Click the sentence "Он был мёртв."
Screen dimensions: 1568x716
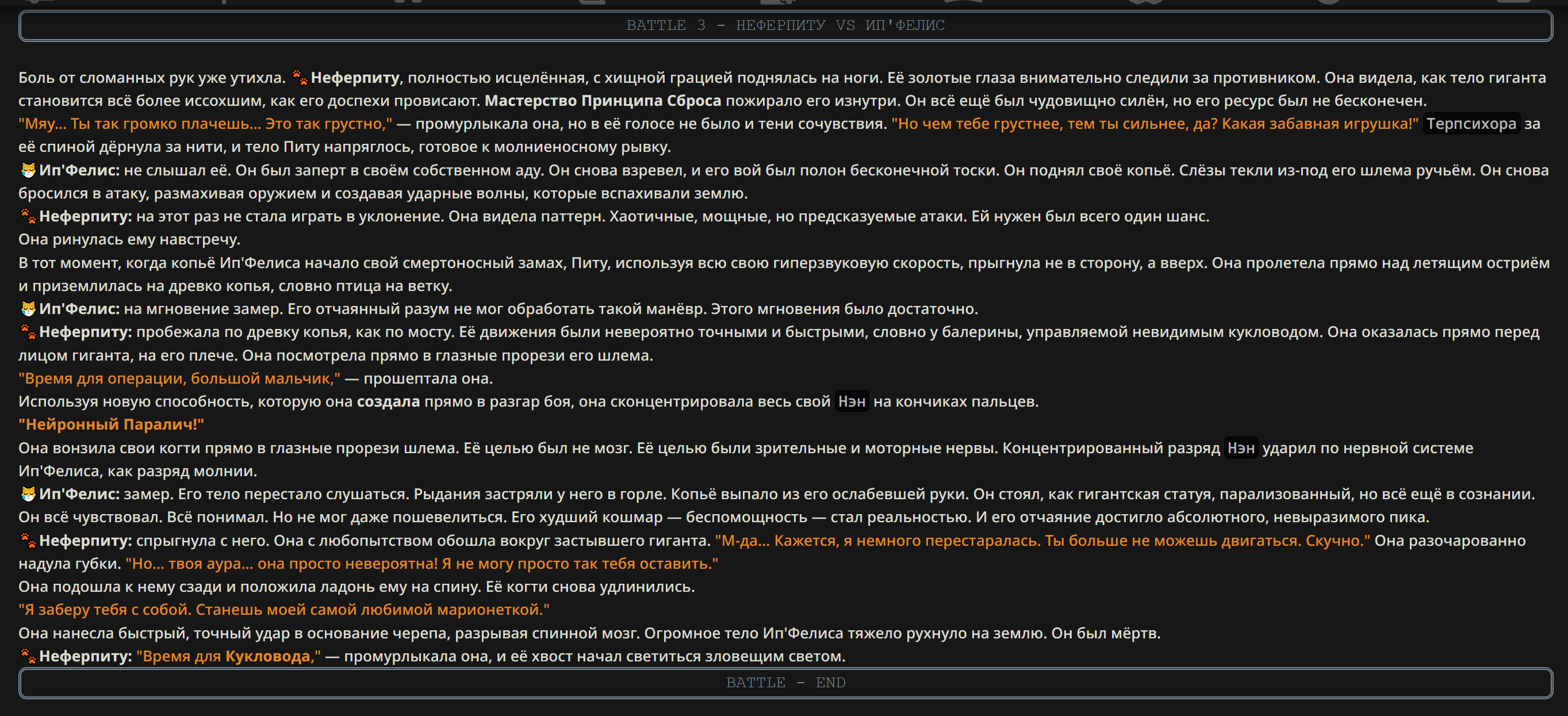(x=1106, y=633)
